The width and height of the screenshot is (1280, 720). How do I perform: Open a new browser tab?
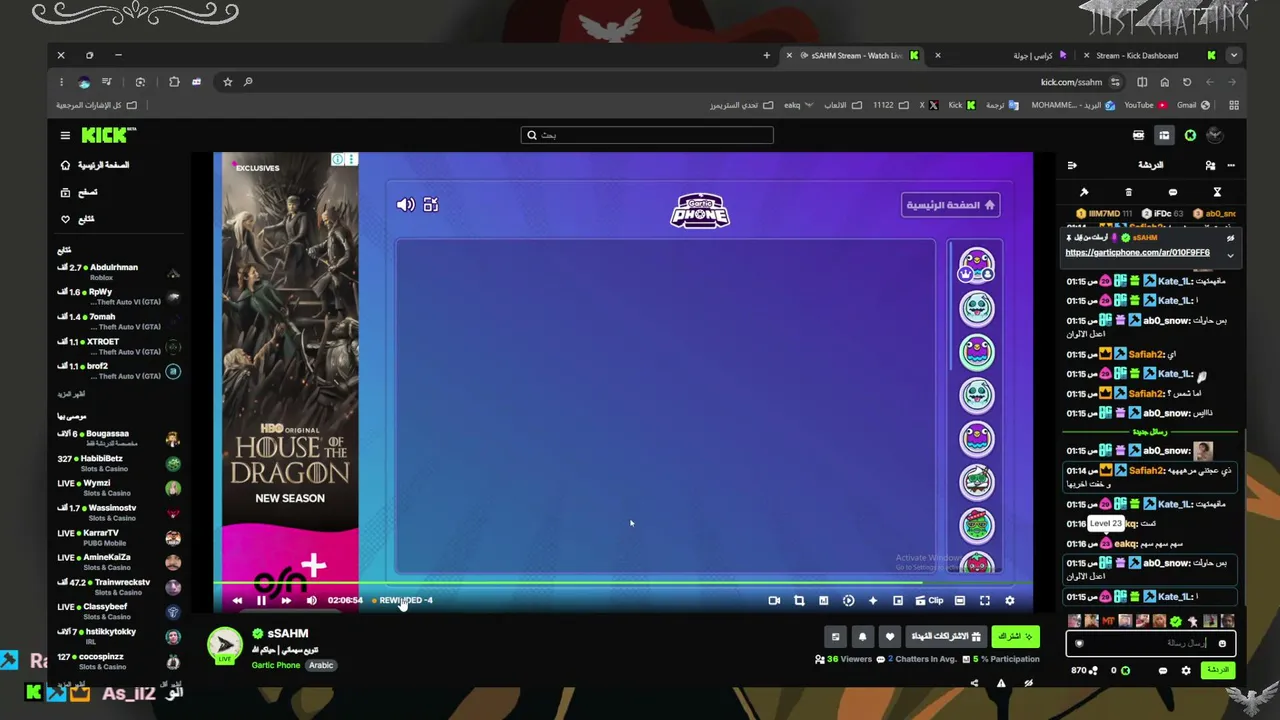(x=767, y=56)
